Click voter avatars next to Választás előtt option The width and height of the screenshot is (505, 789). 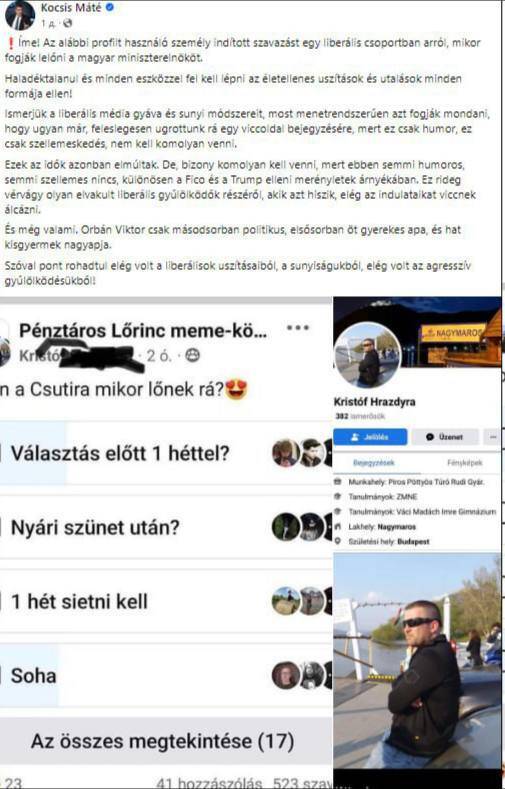coord(302,453)
